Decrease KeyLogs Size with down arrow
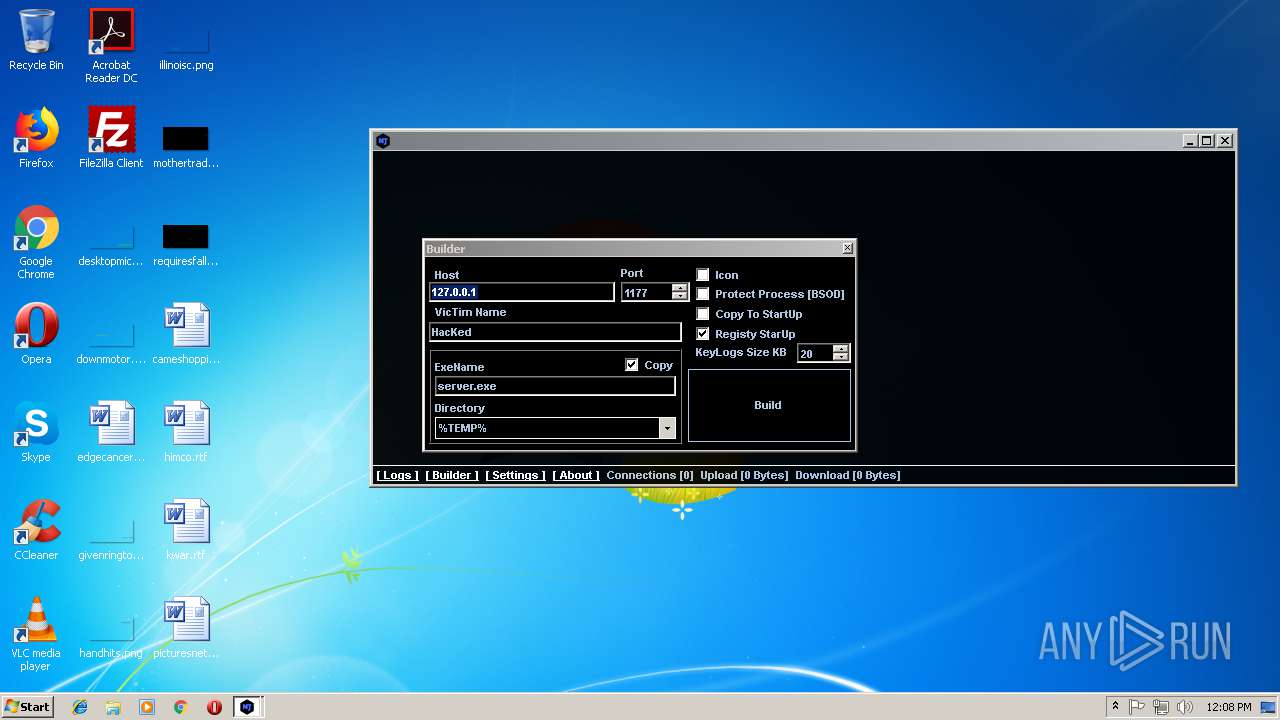Image resolution: width=1280 pixels, height=720 pixels. [x=841, y=357]
